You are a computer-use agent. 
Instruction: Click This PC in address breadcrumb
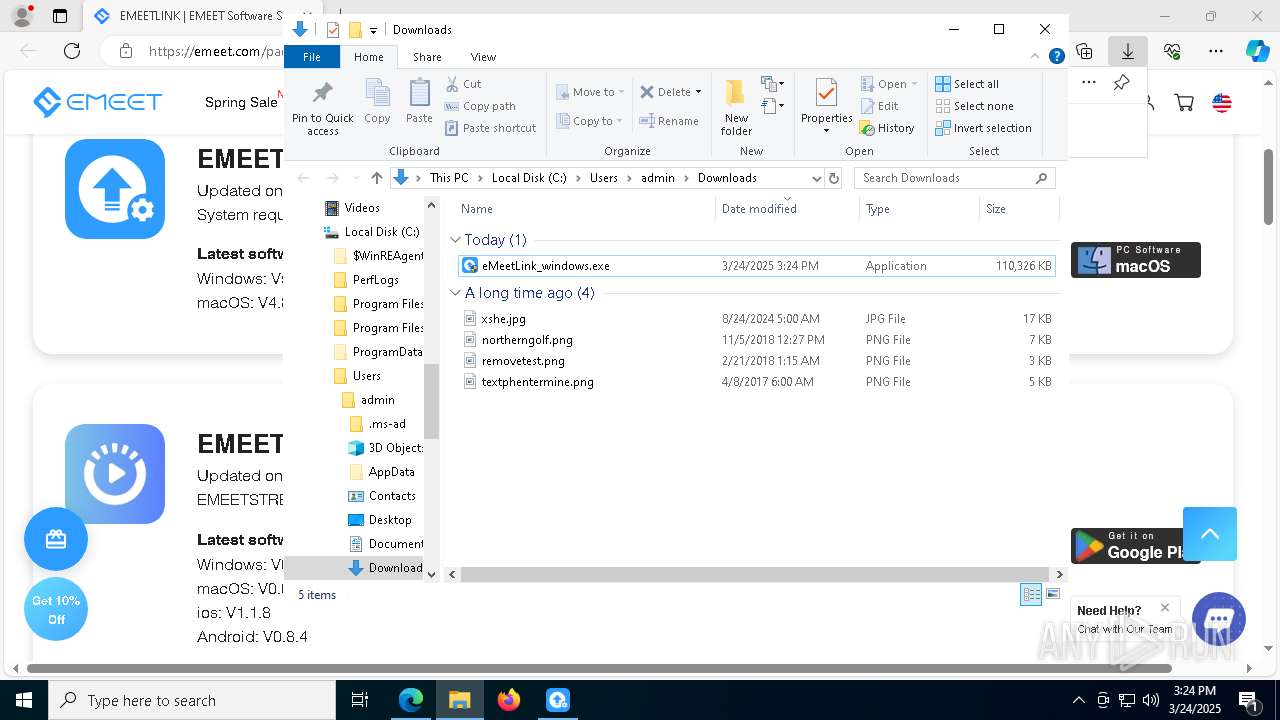pyautogui.click(x=449, y=178)
